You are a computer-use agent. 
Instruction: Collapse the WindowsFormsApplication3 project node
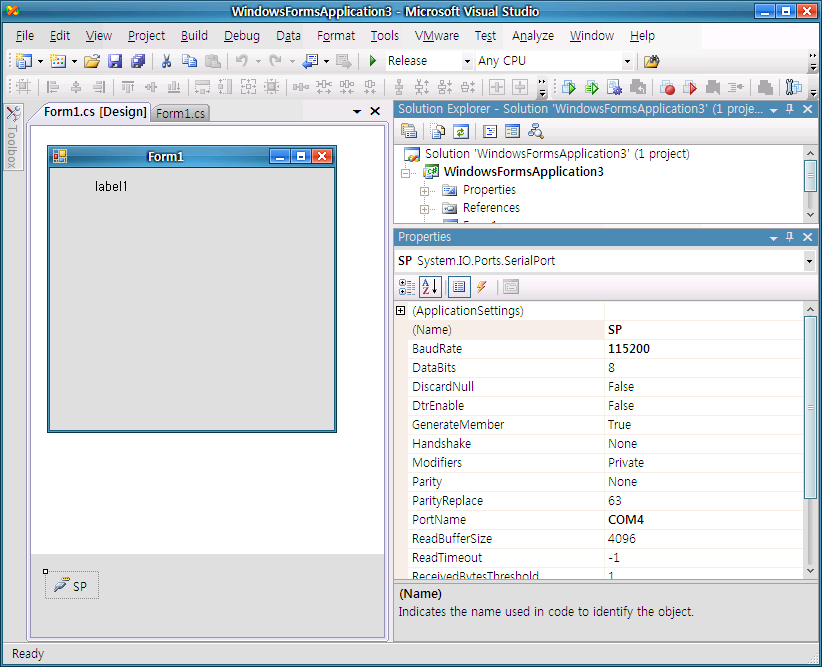(405, 173)
